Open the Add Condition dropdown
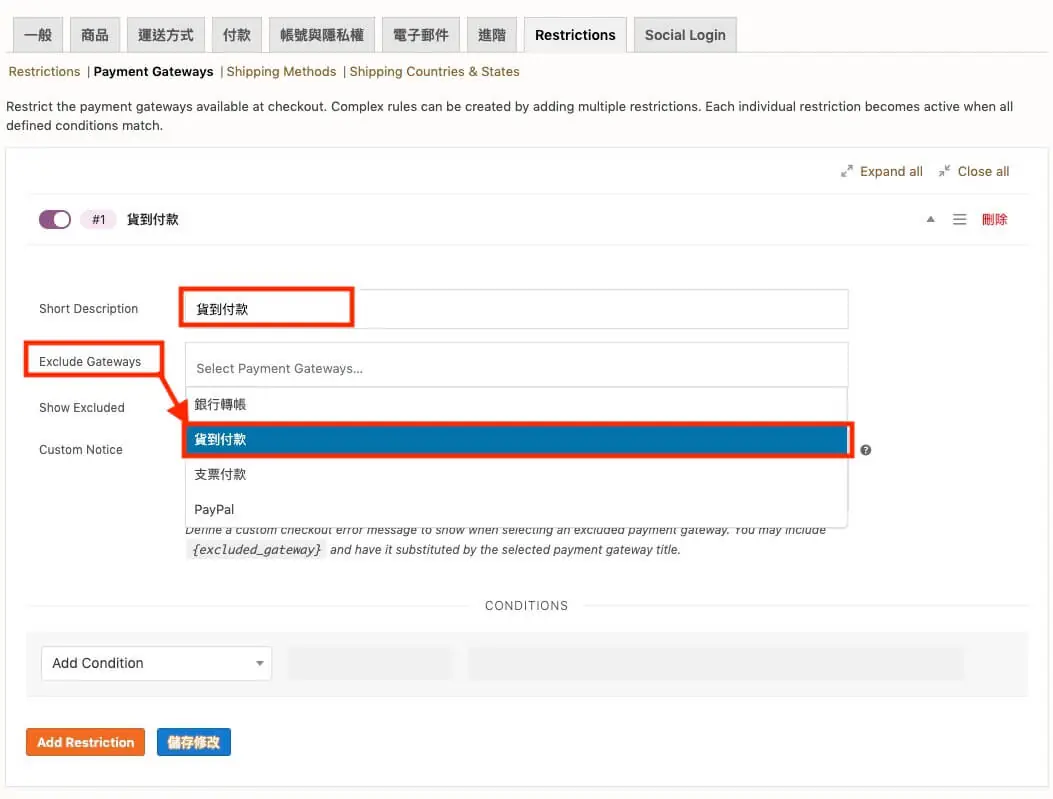 [156, 663]
